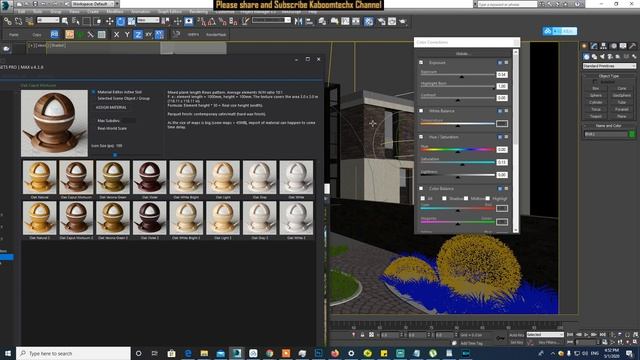The image size is (640, 360).
Task: Open the Create panel sun icon
Action: [584, 46]
